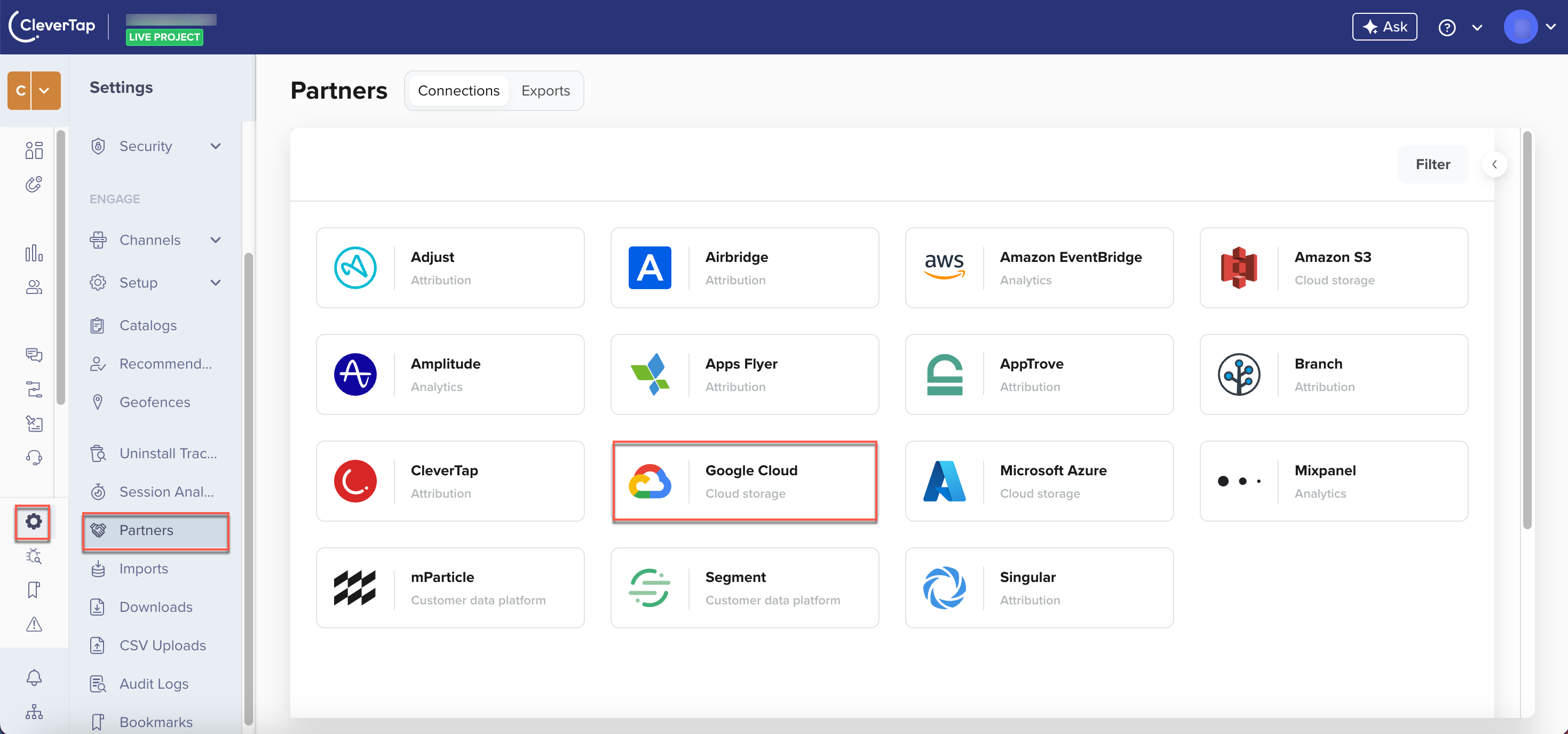Switch to the Connections tab
This screenshot has width=1568, height=734.
(458, 91)
